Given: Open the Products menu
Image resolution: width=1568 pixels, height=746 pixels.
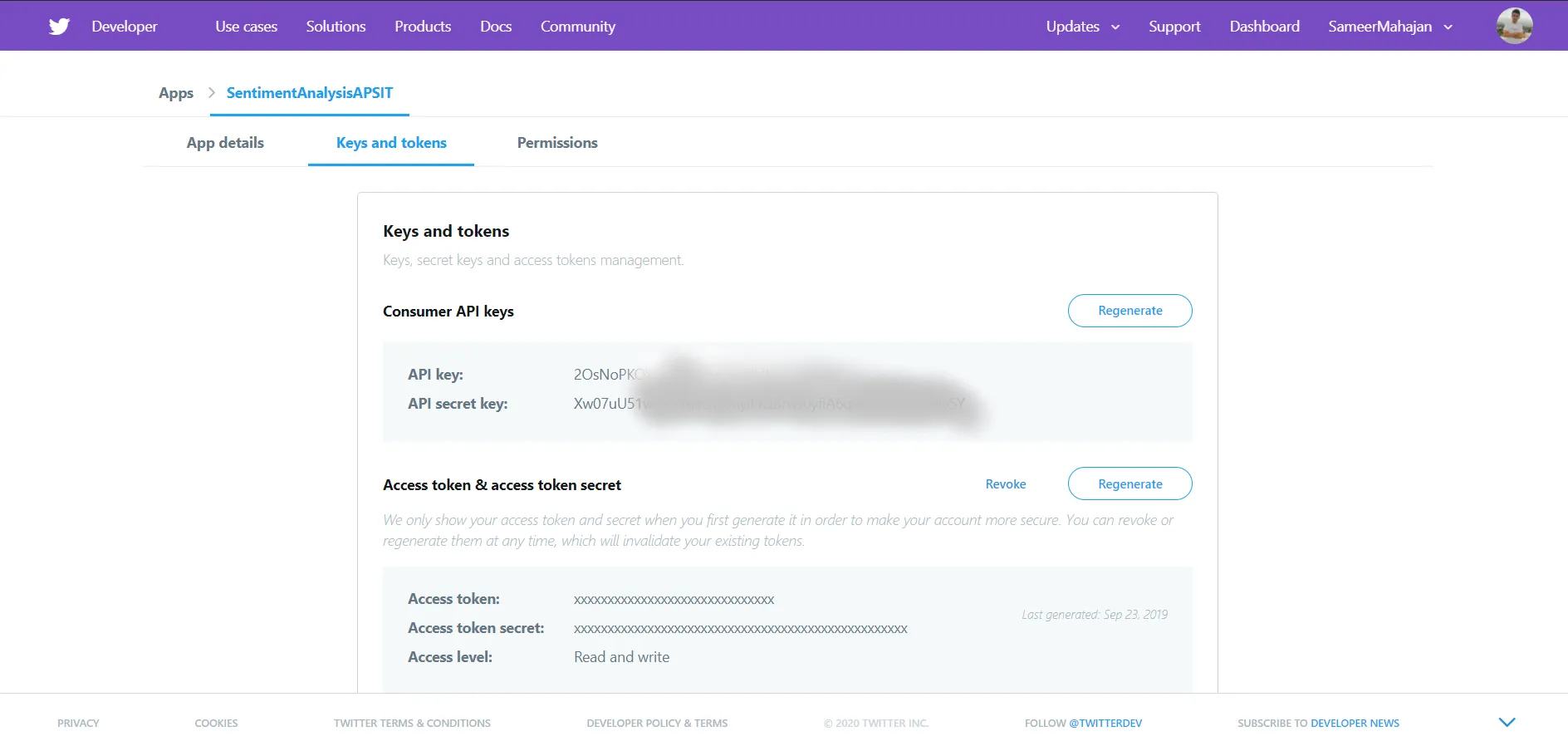Looking at the screenshot, I should tap(423, 27).
